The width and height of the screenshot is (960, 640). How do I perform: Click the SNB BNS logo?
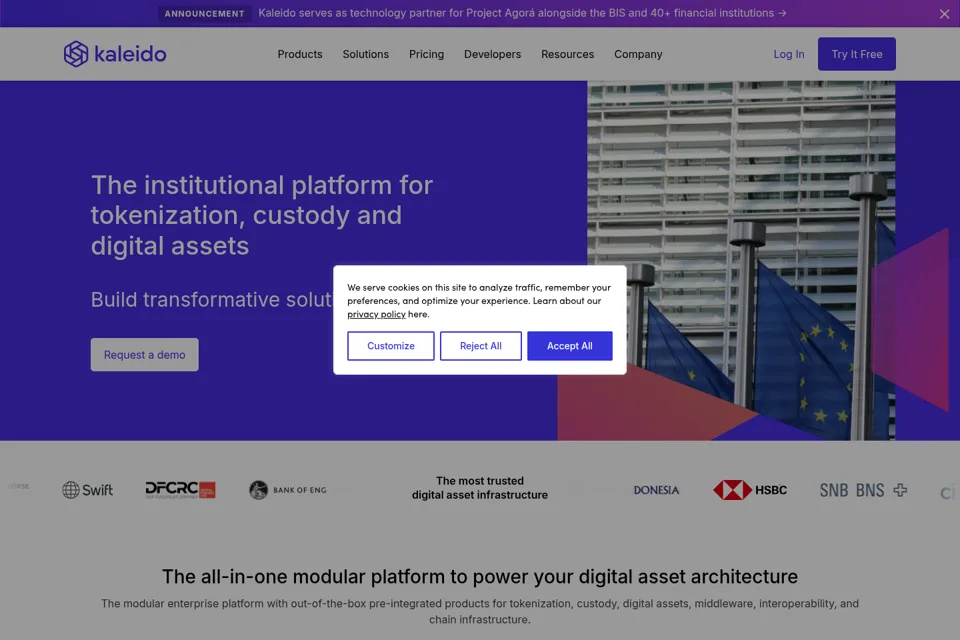click(863, 490)
